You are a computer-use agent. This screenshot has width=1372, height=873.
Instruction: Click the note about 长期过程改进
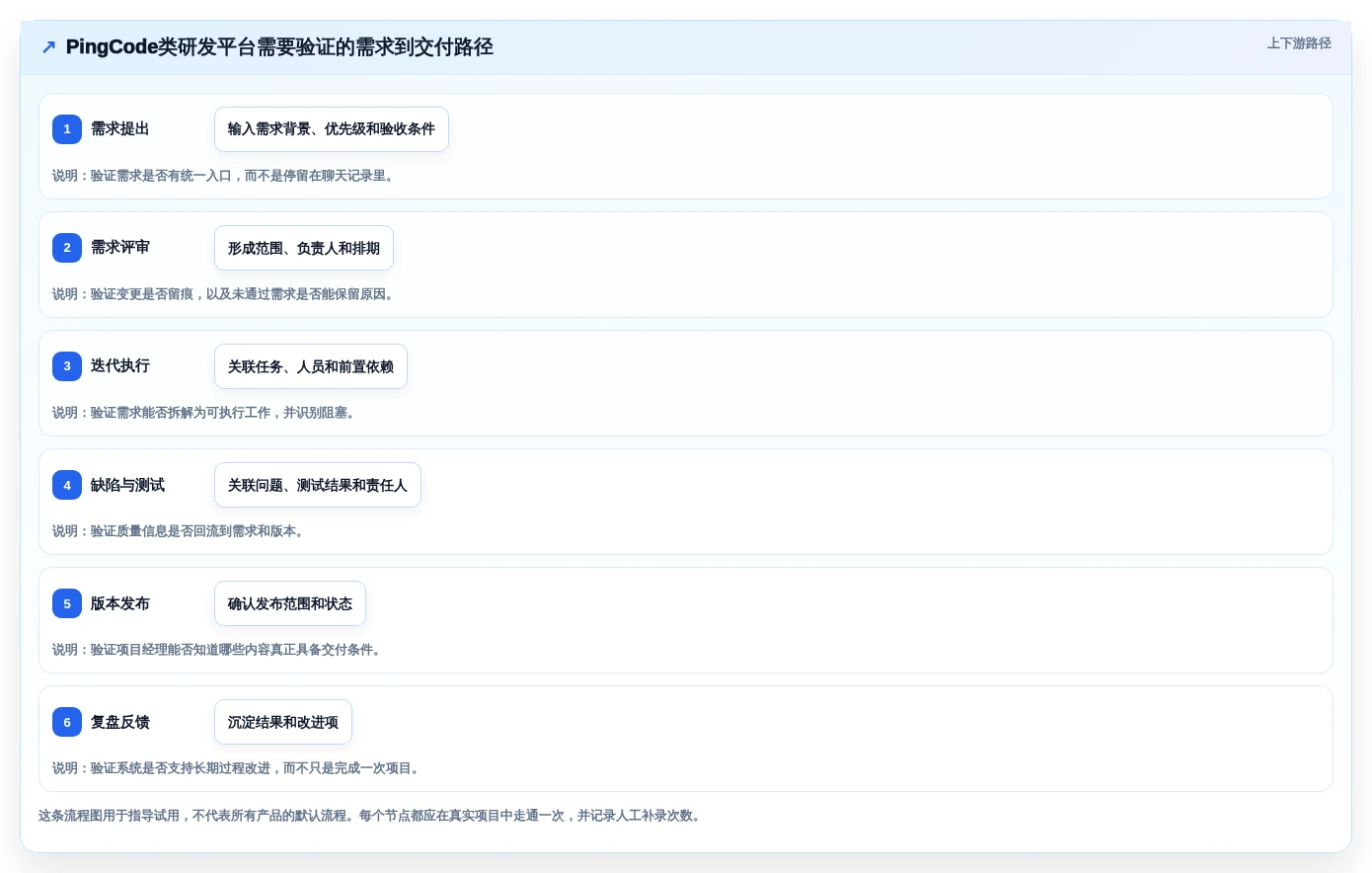(238, 768)
